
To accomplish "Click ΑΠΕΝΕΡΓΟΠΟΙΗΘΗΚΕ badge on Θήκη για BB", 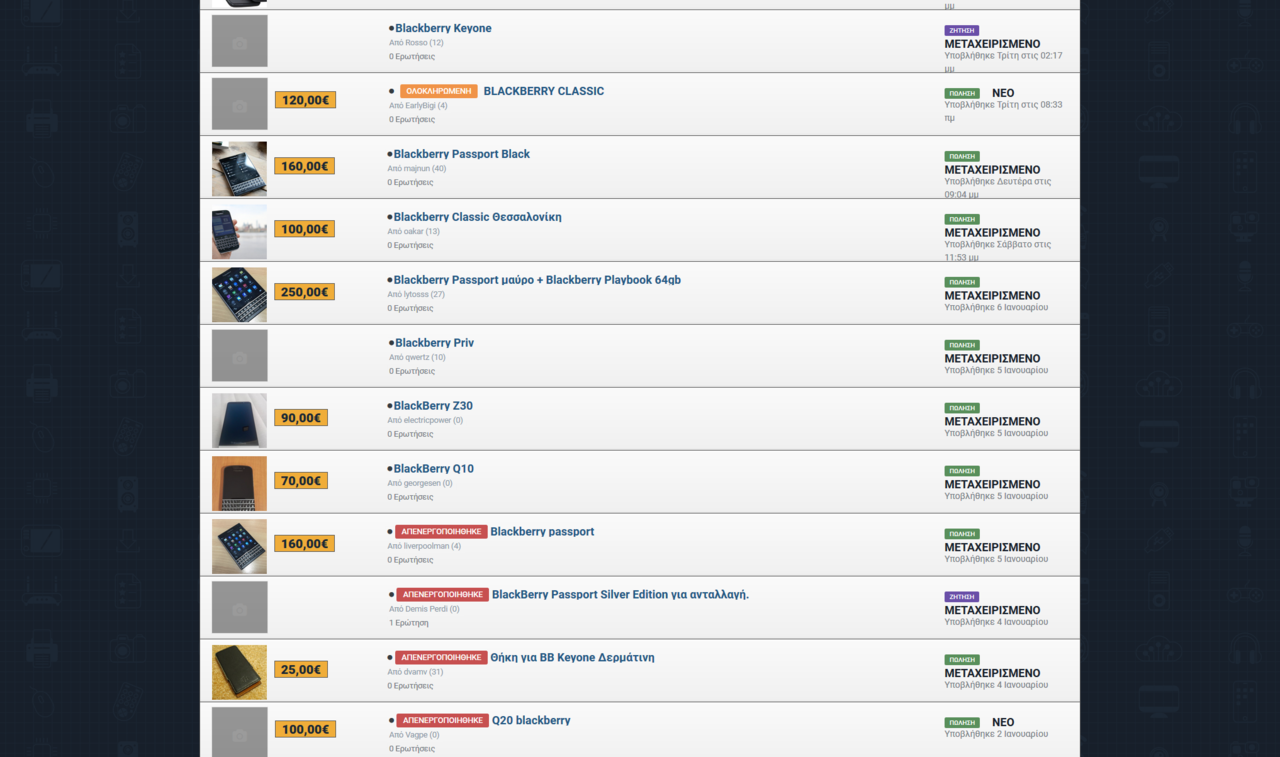I will pyautogui.click(x=441, y=658).
